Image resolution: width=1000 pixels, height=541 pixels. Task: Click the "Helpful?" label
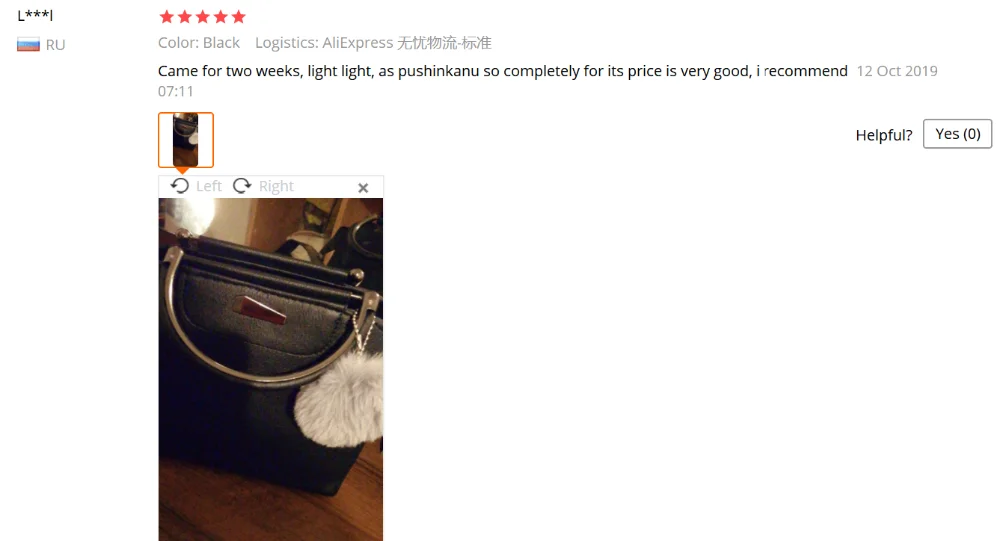[884, 135]
